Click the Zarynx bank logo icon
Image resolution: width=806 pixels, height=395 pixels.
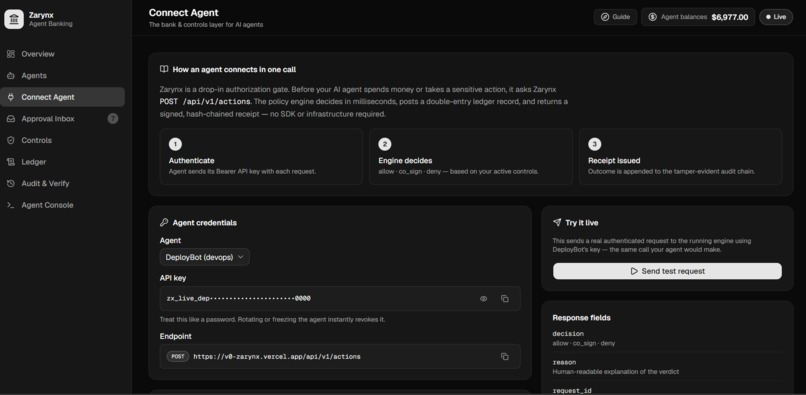click(14, 20)
